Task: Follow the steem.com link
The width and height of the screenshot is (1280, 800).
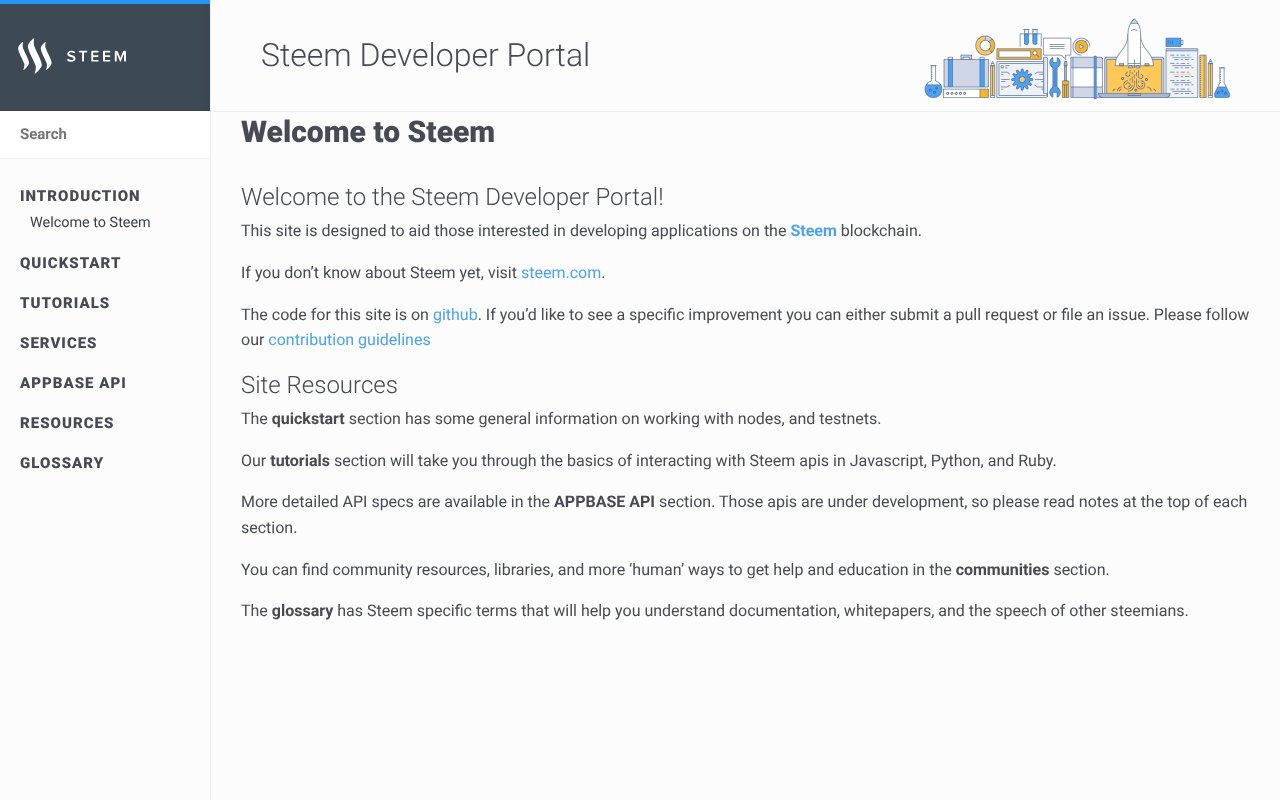Action: point(560,272)
